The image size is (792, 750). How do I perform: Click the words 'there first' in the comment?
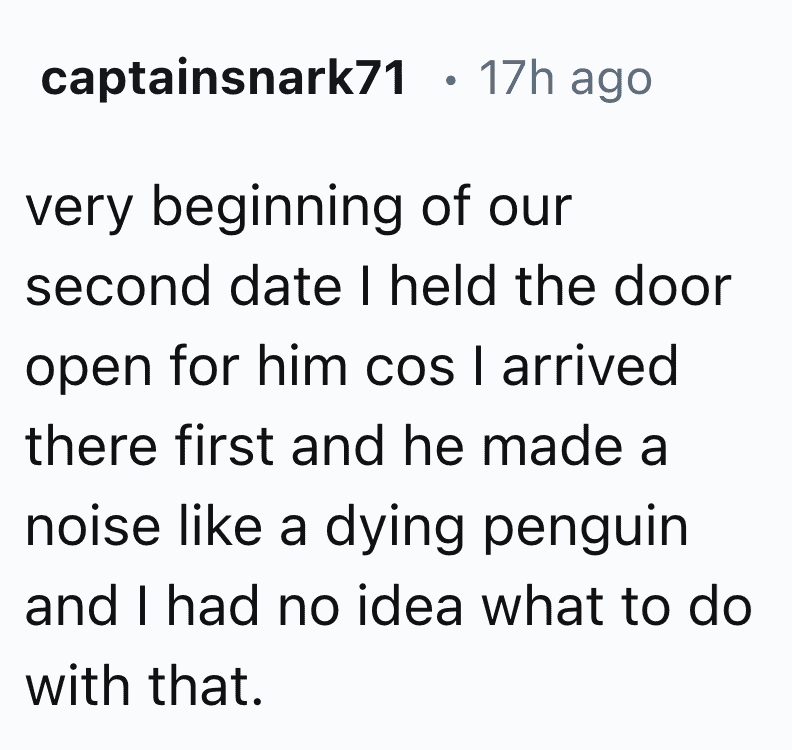coord(150,446)
